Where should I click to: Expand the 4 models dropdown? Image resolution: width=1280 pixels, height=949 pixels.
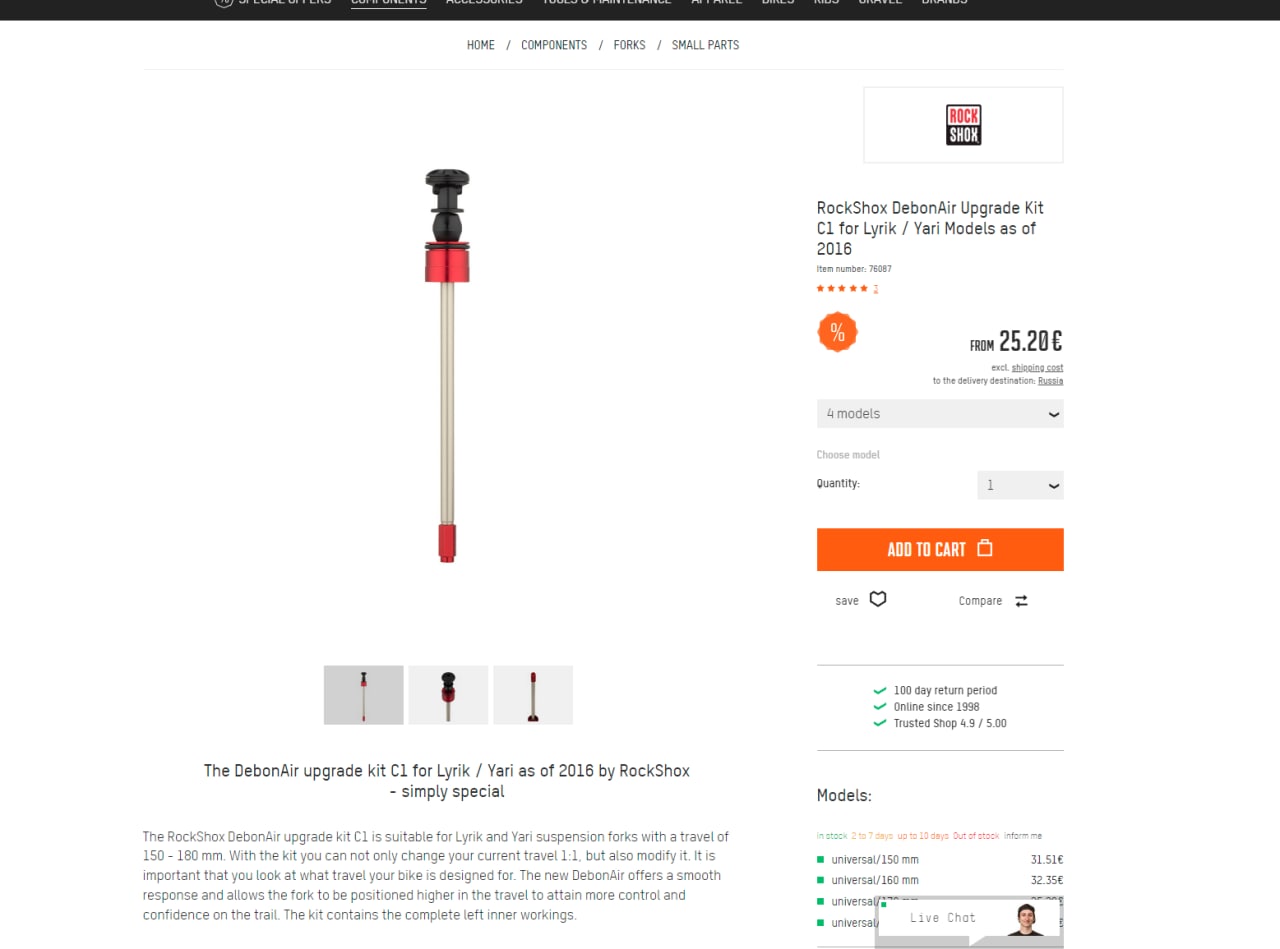point(940,413)
